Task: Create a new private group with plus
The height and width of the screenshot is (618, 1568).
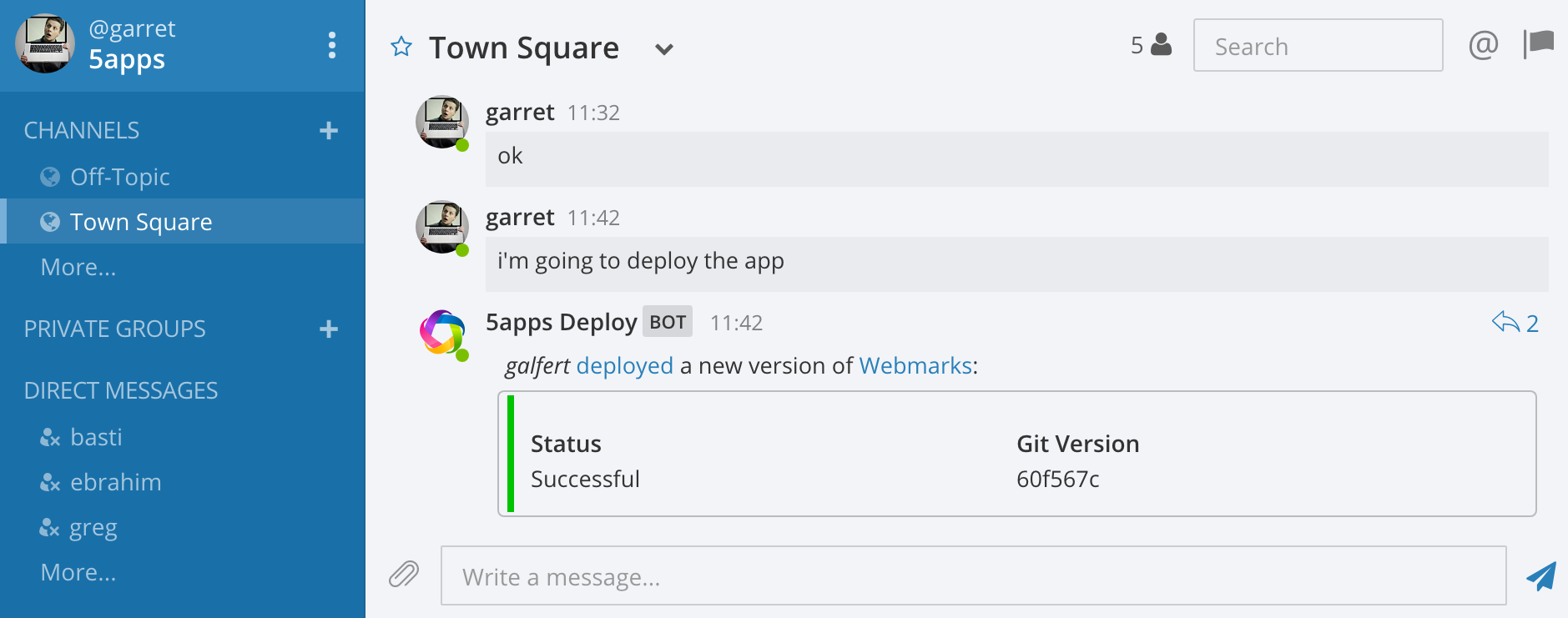Action: (x=329, y=329)
